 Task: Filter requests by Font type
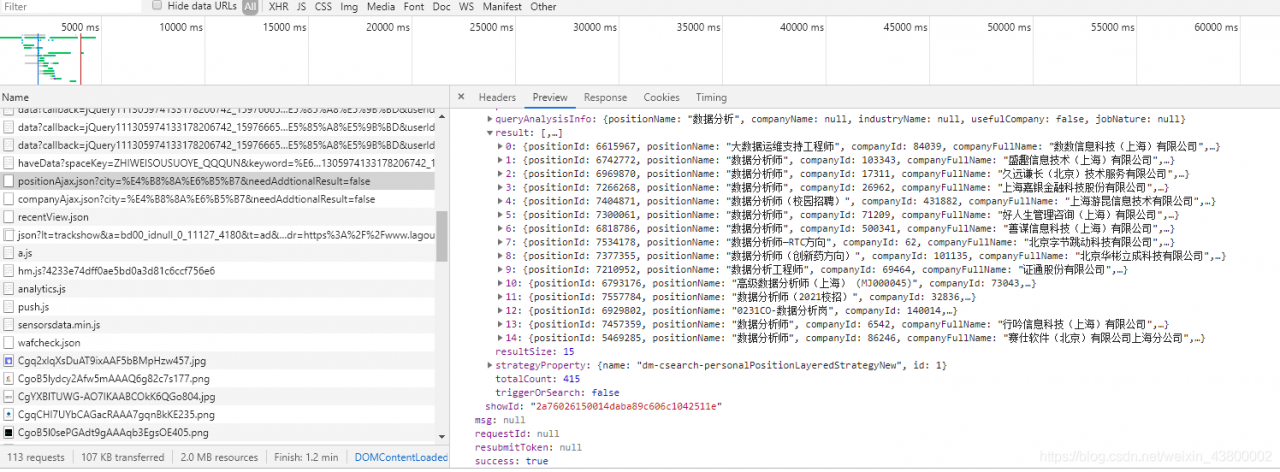[x=413, y=6]
